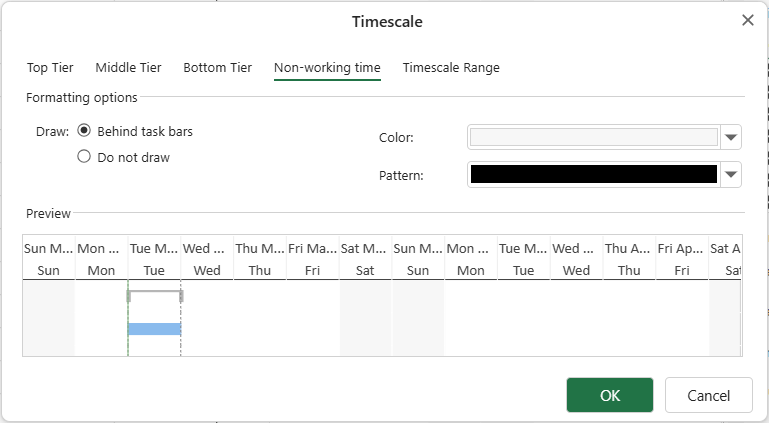This screenshot has width=769, height=423.
Task: Click the 'Thu M...' preview header
Action: 259,249
